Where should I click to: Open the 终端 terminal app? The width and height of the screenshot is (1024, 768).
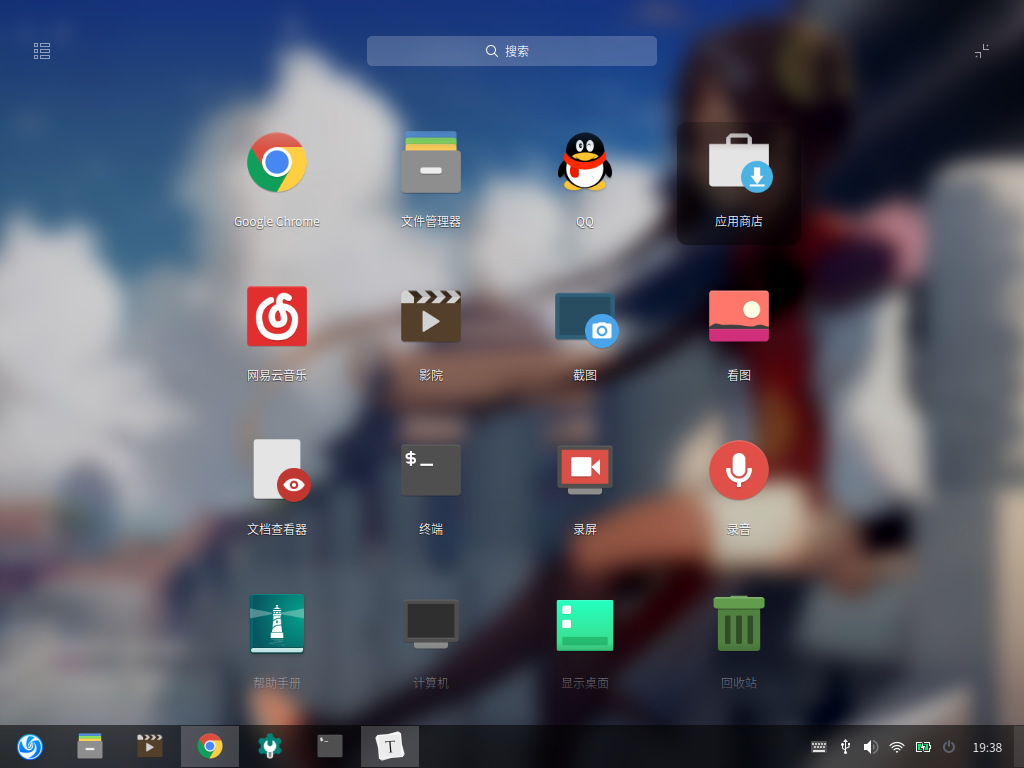coord(431,471)
